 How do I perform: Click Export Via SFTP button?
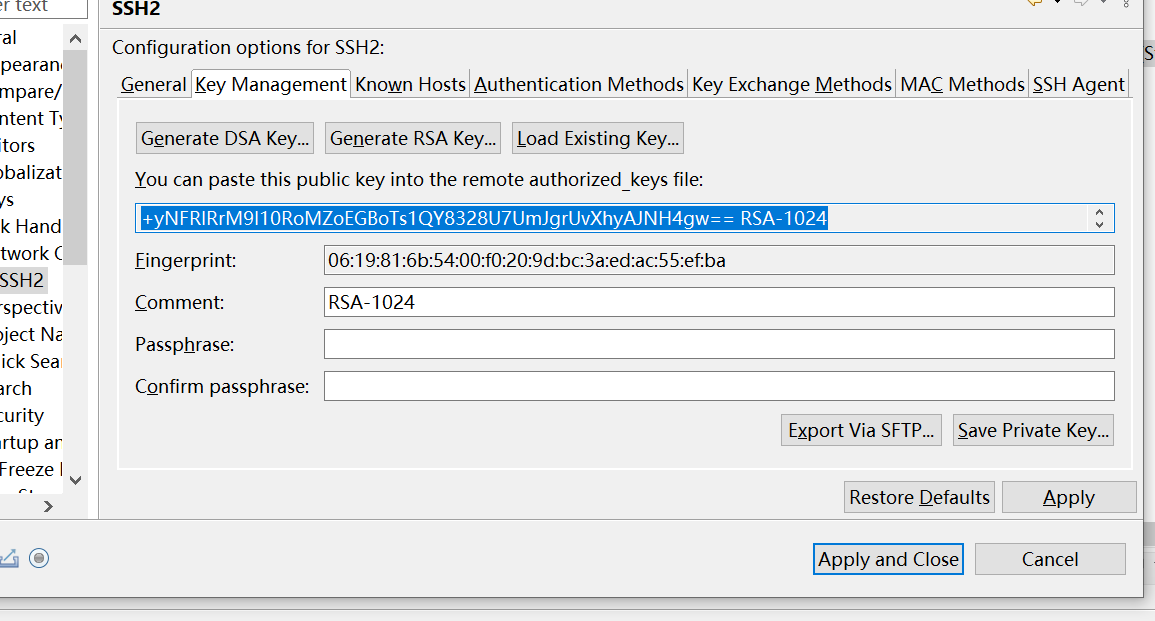pos(861,430)
